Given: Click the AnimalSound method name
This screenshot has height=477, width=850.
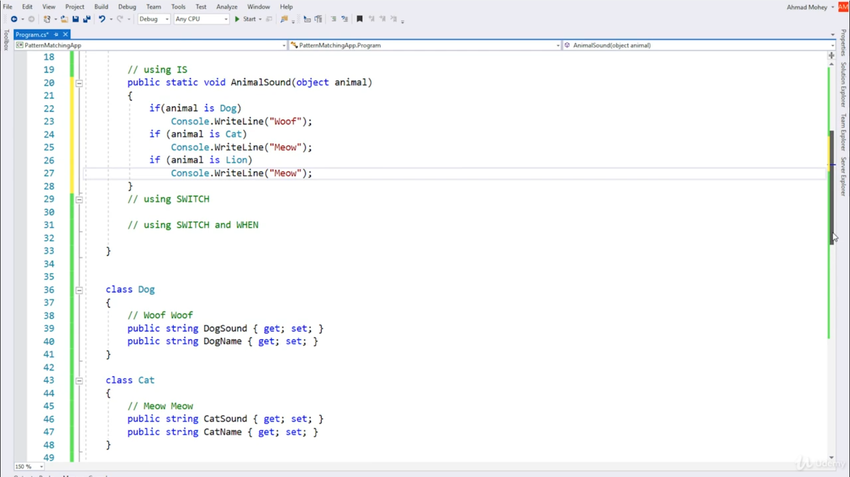Looking at the screenshot, I should 261,82.
